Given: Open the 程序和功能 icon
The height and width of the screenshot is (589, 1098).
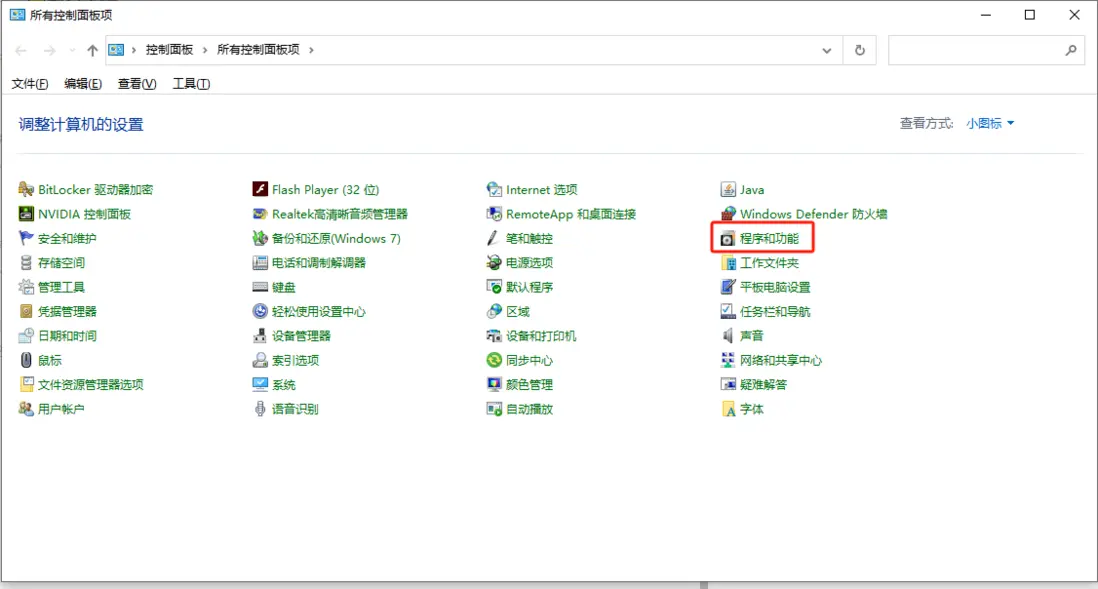Looking at the screenshot, I should coord(728,239).
